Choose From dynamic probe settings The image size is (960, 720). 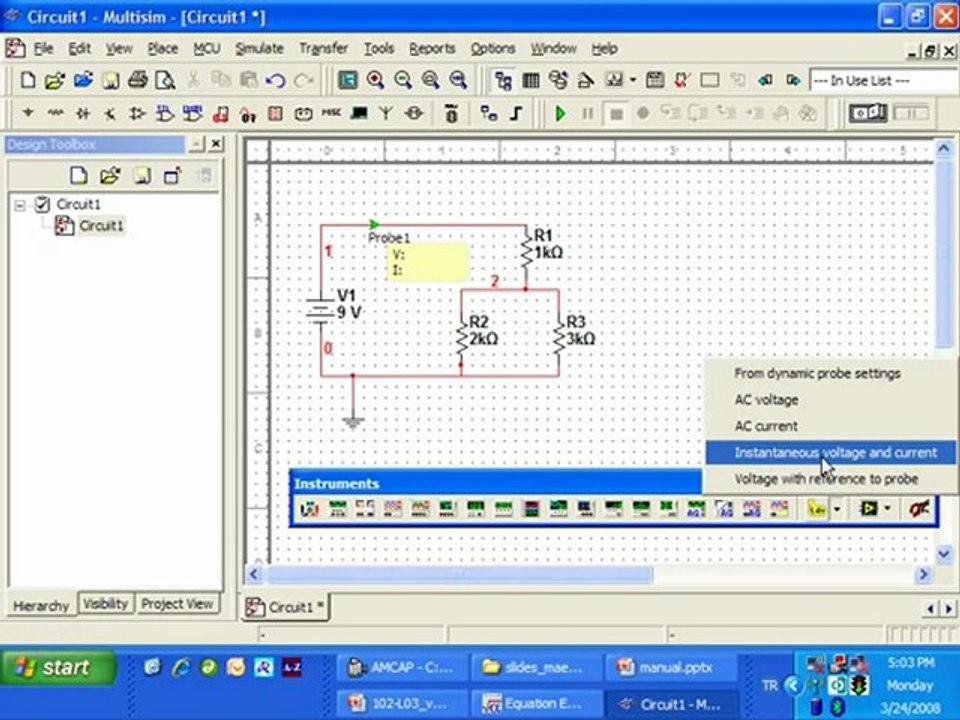click(831, 373)
